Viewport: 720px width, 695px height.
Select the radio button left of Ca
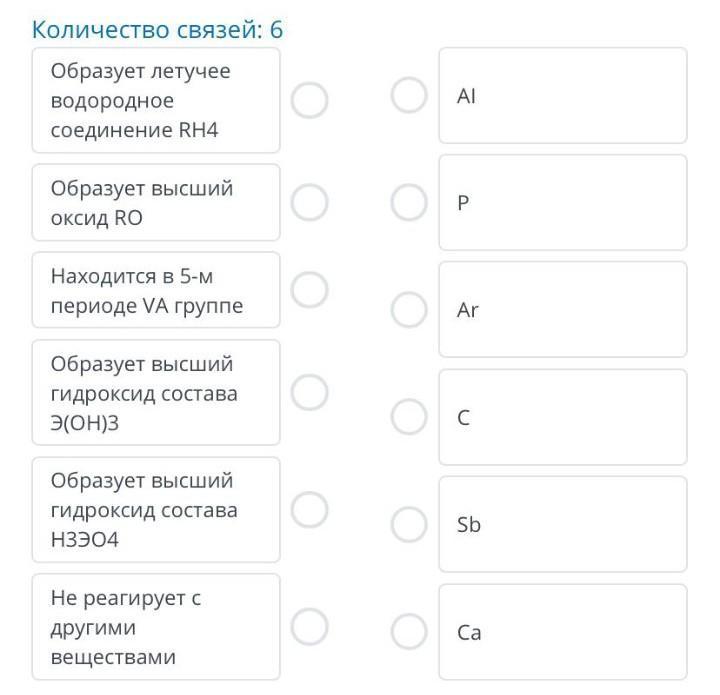click(409, 632)
